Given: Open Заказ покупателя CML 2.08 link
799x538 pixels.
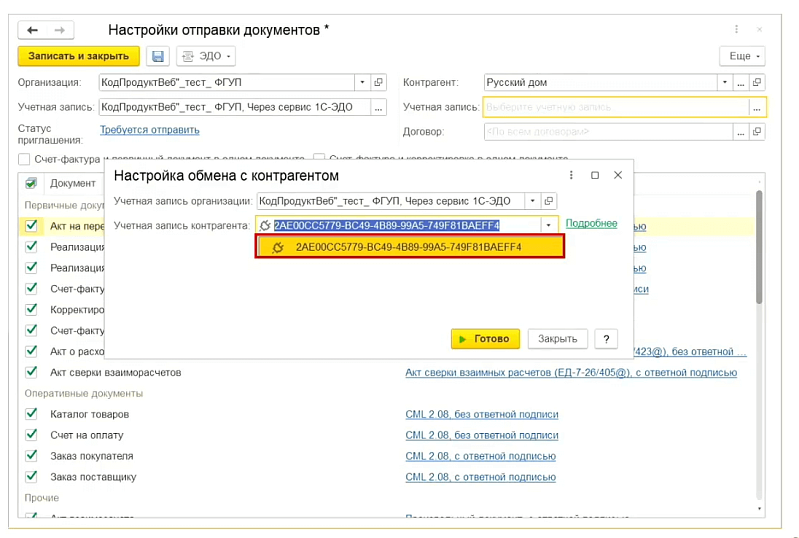Looking at the screenshot, I should coord(481,456).
